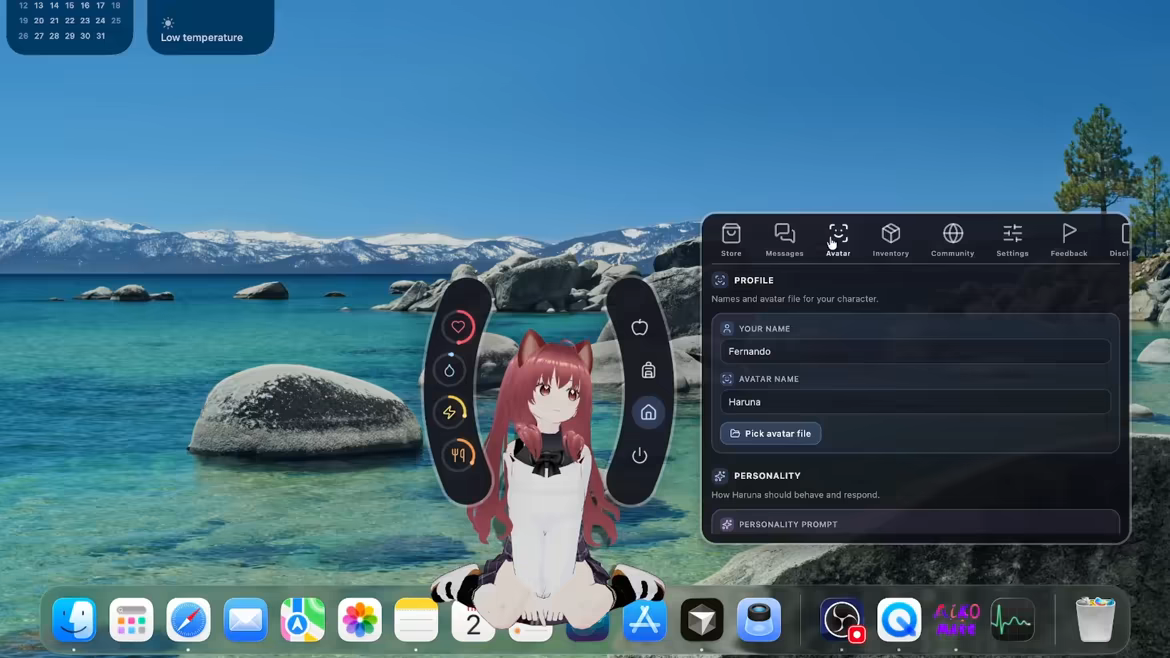Viewport: 1170px width, 658px height.
Task: Click the Your Name field containing Fernando
Action: coord(915,351)
